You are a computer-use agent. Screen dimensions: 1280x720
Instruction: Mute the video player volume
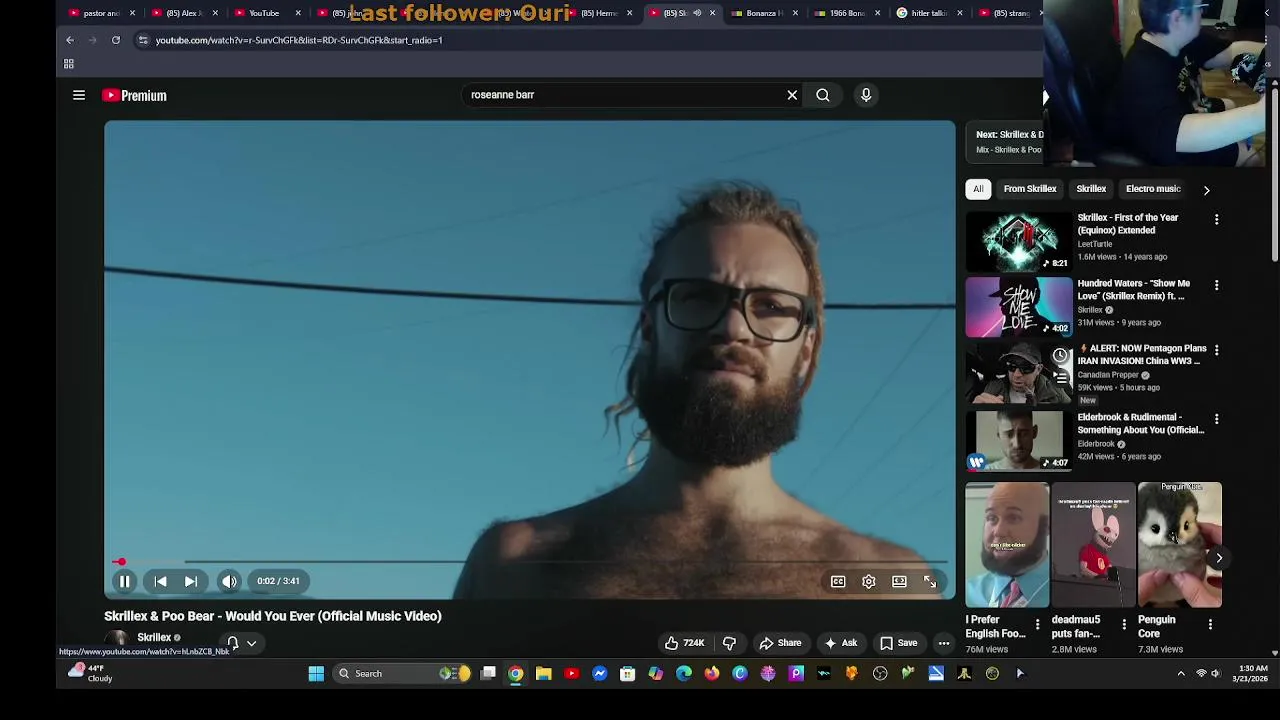[229, 581]
